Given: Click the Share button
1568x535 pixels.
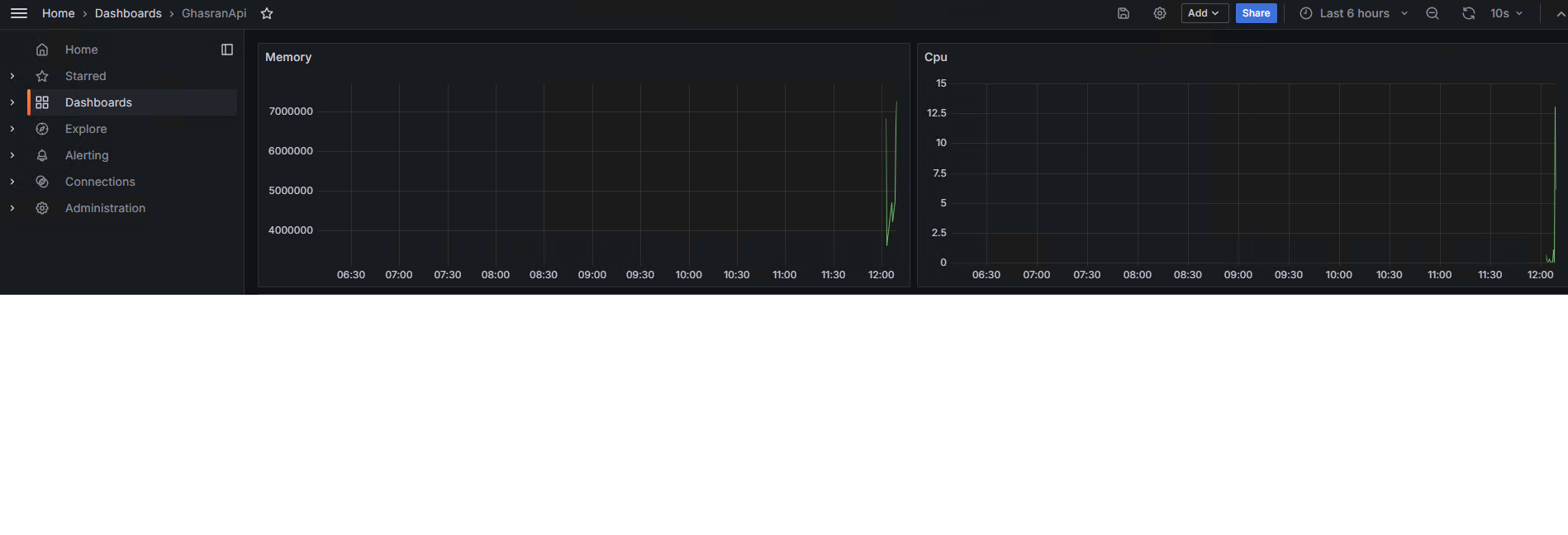Looking at the screenshot, I should tap(1256, 13).
